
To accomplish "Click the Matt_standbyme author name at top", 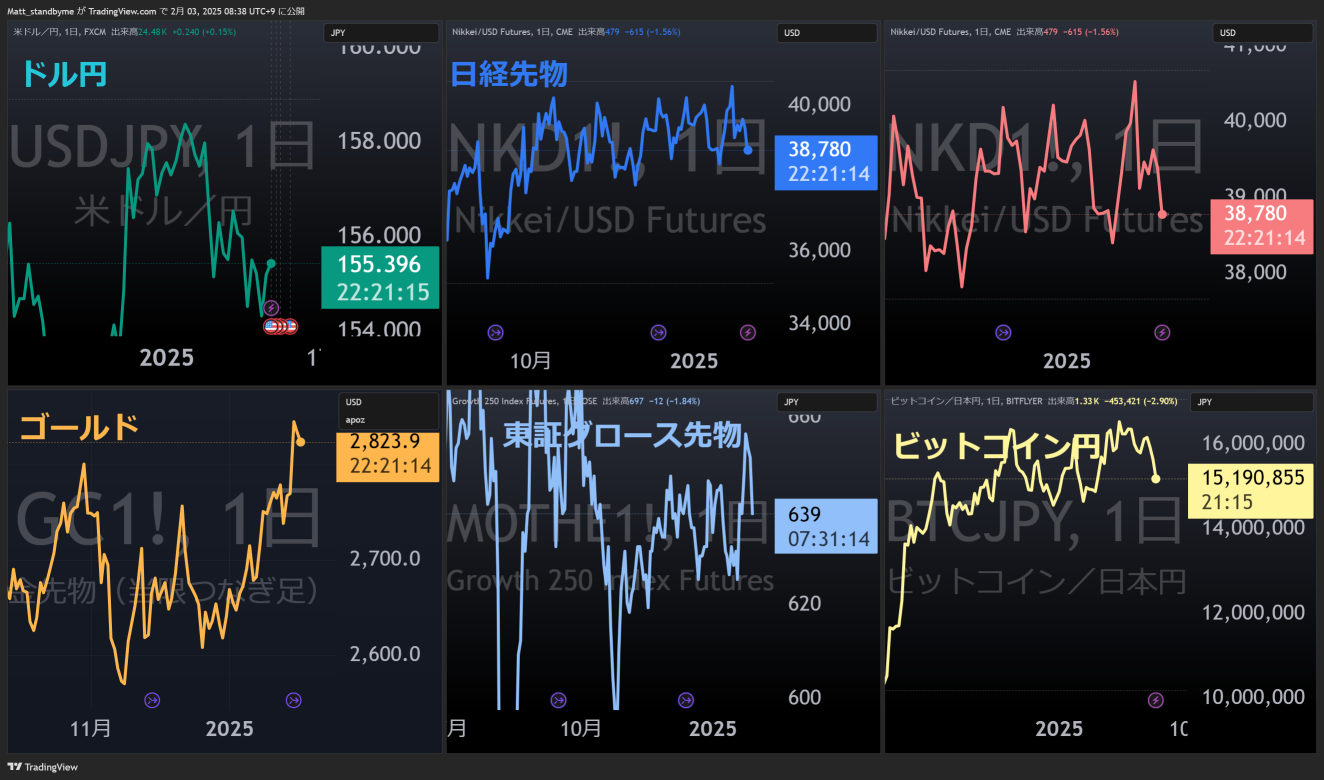I will coord(41,11).
